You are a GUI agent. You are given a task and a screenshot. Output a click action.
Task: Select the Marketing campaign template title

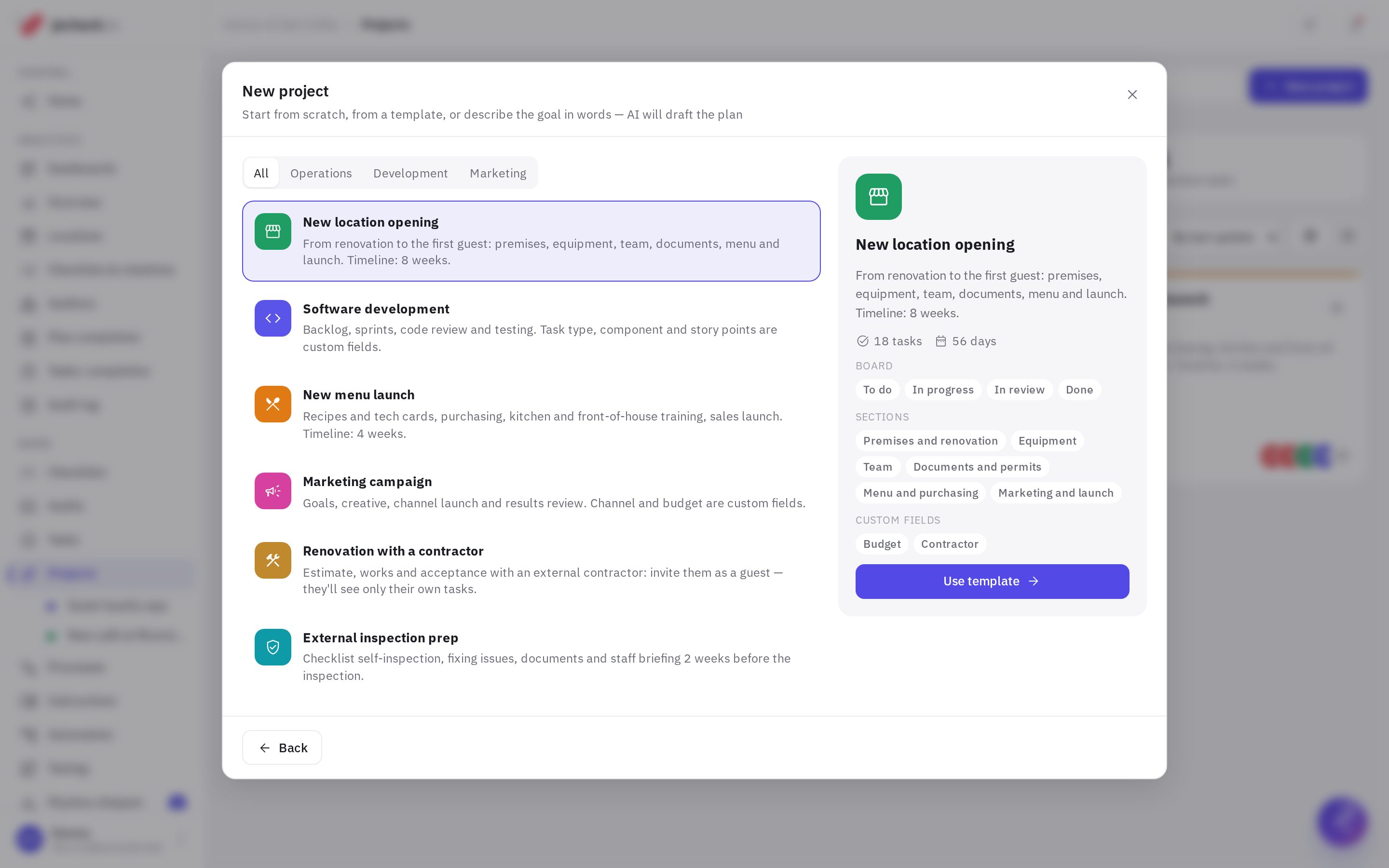[368, 482]
